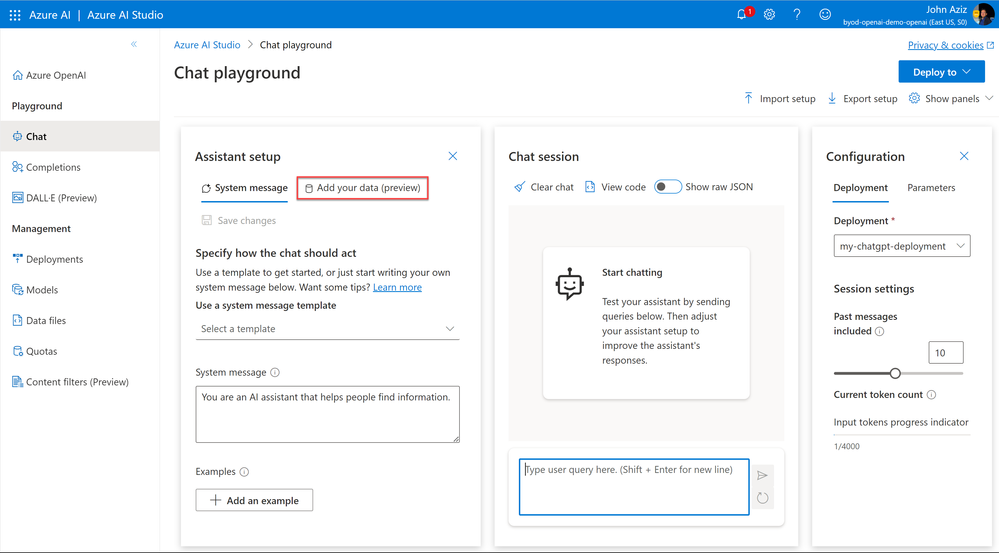
Task: Click the user query text box
Action: click(634, 487)
